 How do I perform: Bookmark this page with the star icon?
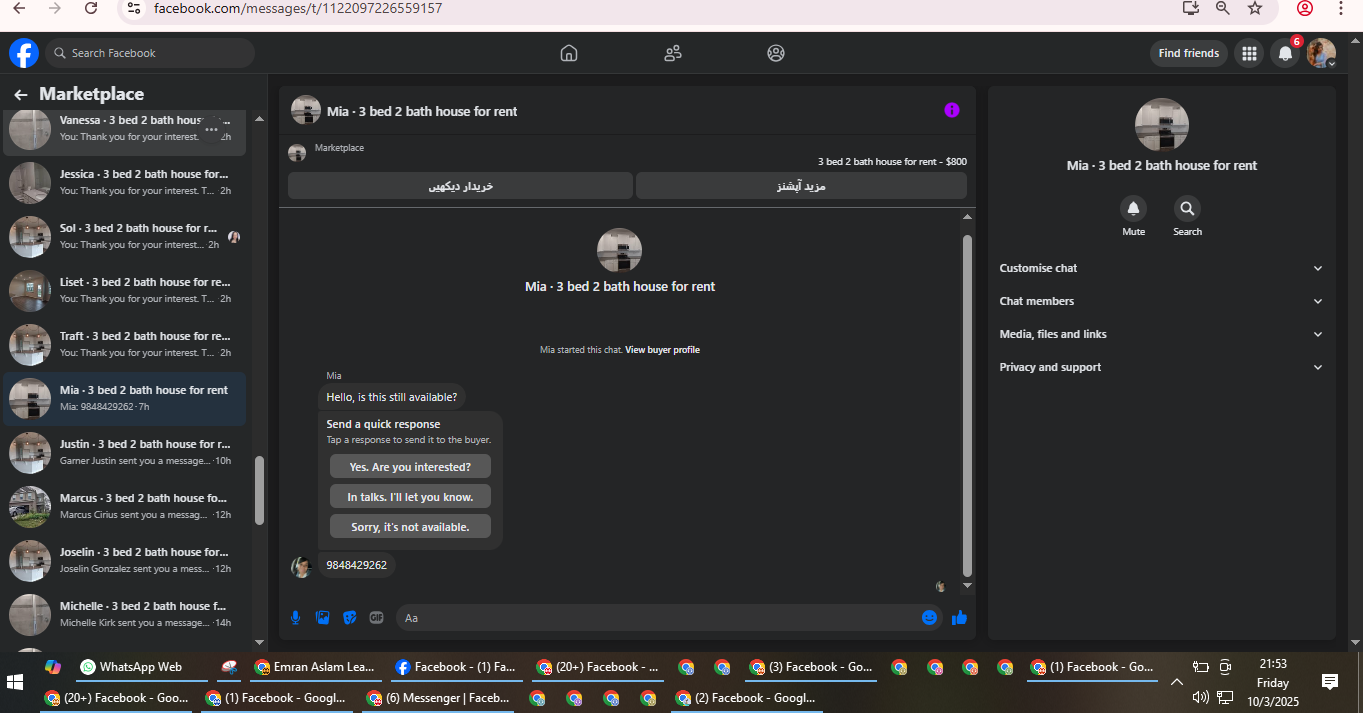(1255, 8)
